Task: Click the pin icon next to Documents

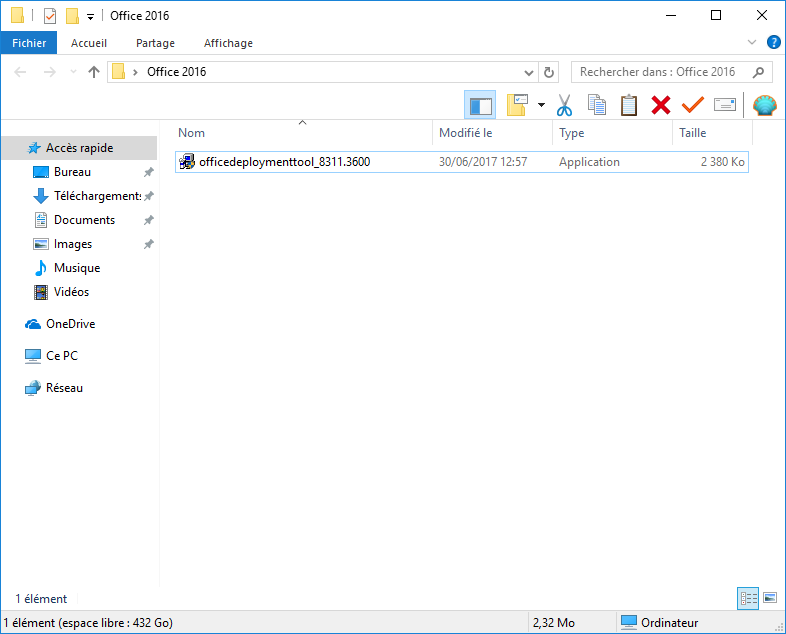Action: [x=148, y=221]
